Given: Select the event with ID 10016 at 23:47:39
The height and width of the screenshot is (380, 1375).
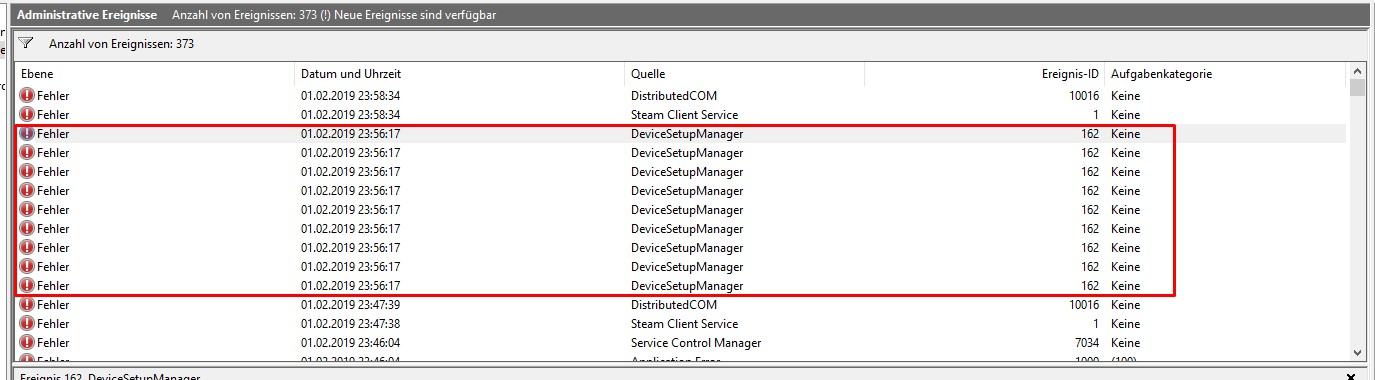Looking at the screenshot, I should pos(680,305).
